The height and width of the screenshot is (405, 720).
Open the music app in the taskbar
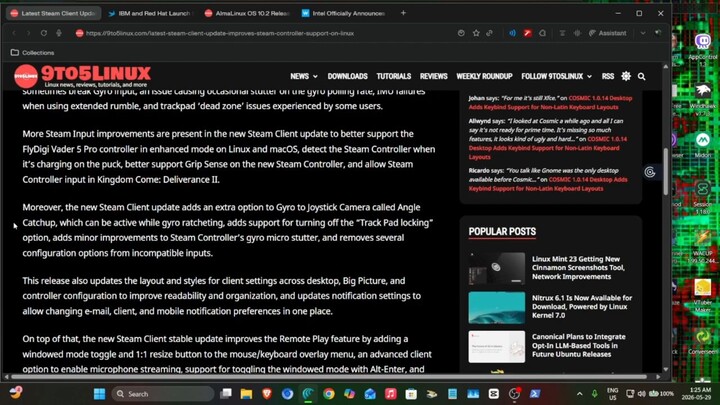(391, 394)
